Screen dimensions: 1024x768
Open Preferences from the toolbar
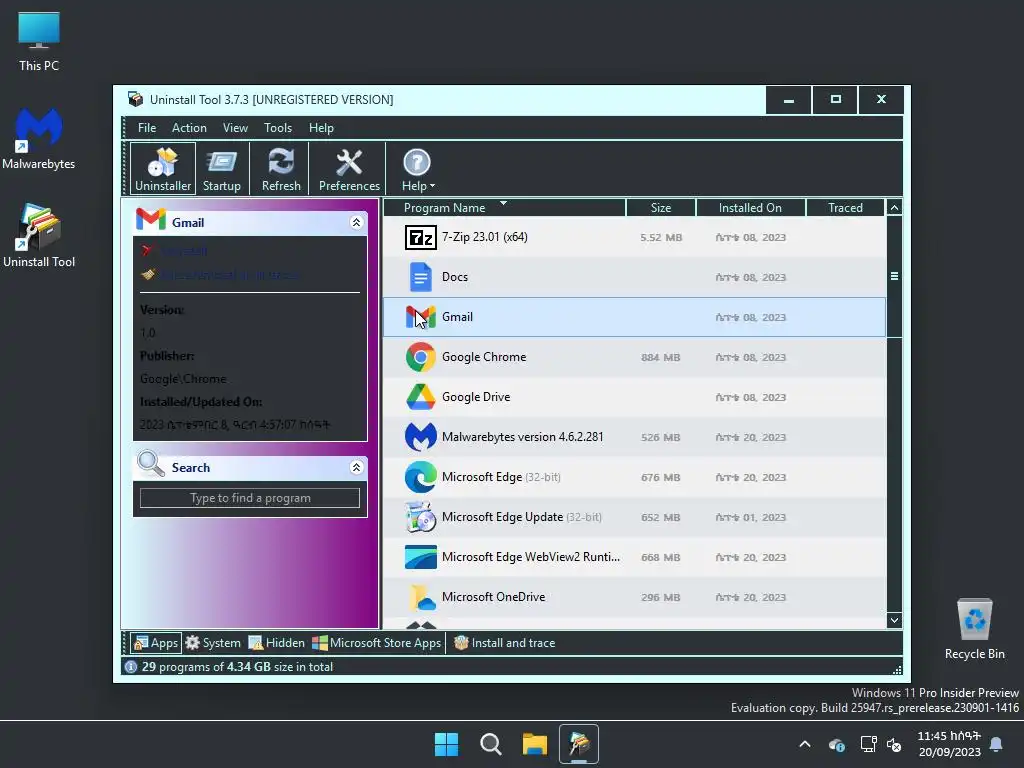click(x=349, y=168)
